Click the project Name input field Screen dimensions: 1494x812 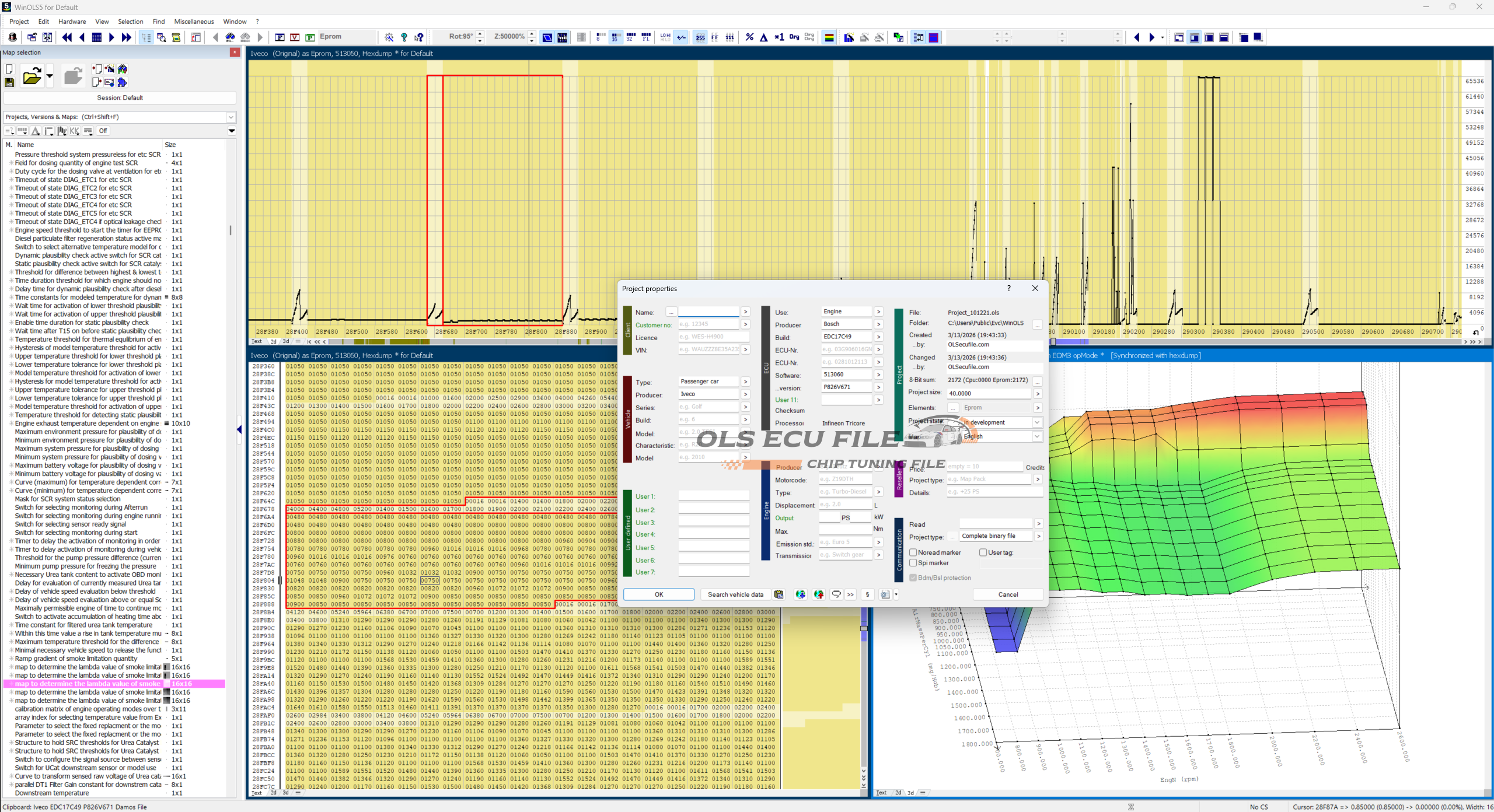point(708,312)
